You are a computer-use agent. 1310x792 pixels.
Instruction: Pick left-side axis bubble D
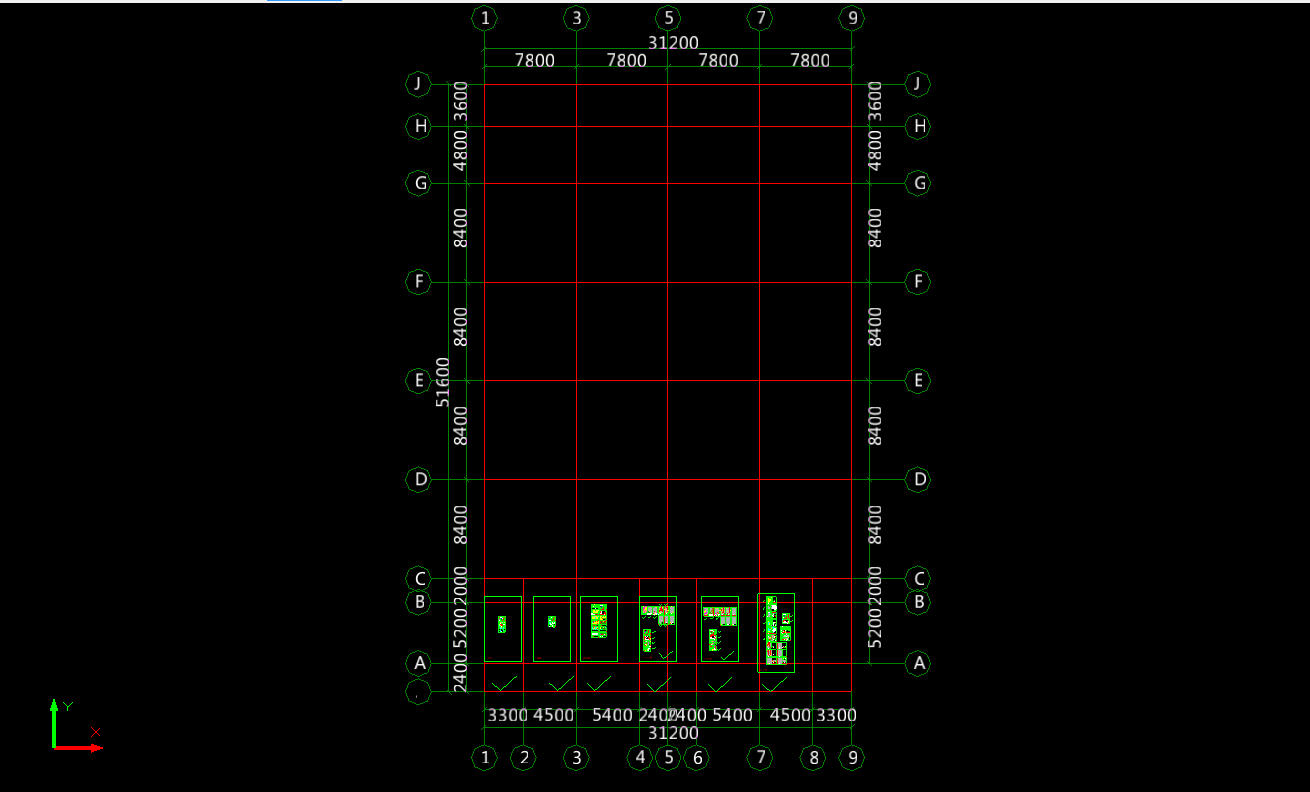click(x=418, y=479)
